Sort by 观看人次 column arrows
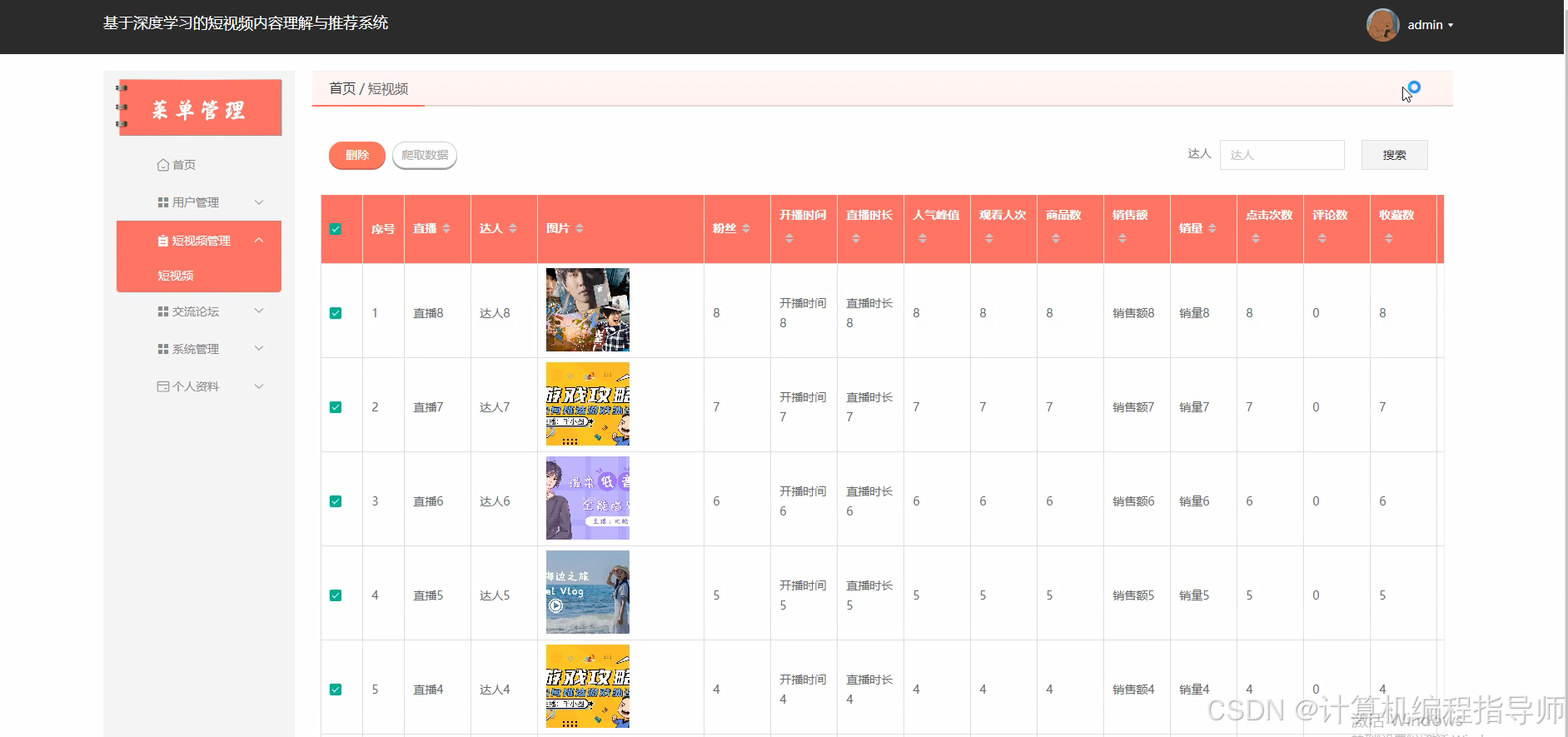Image resolution: width=1568 pixels, height=737 pixels. point(989,239)
